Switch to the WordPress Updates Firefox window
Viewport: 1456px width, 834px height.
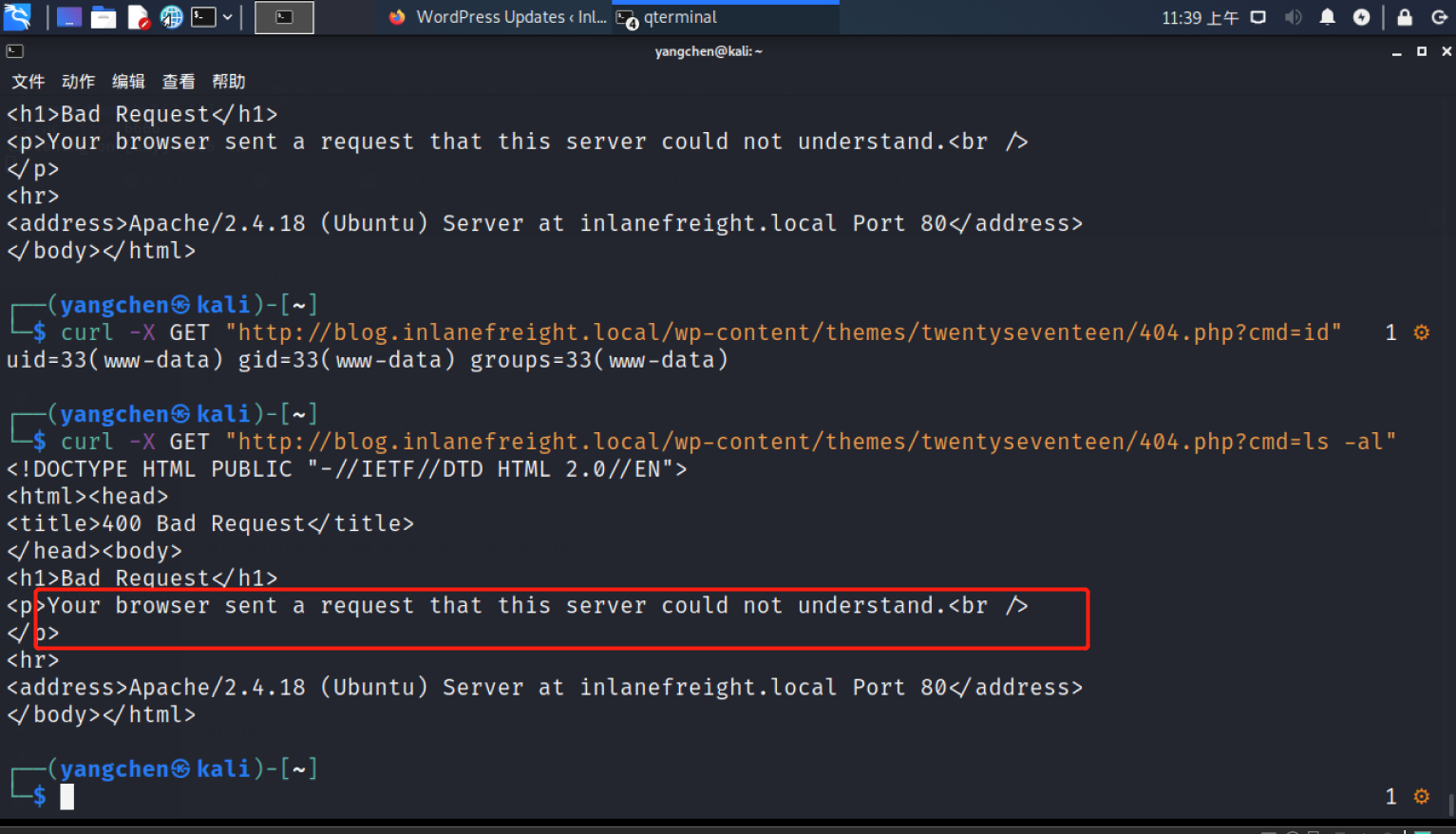tap(498, 17)
